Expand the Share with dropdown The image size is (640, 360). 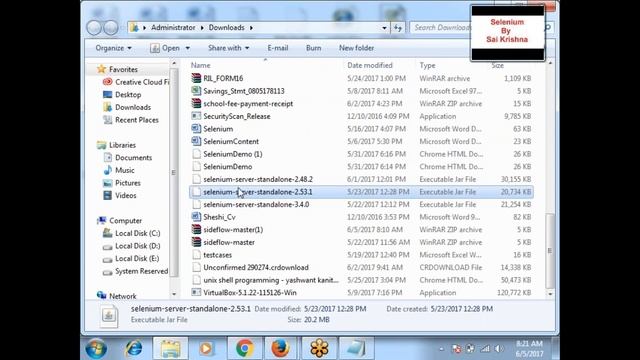click(229, 48)
